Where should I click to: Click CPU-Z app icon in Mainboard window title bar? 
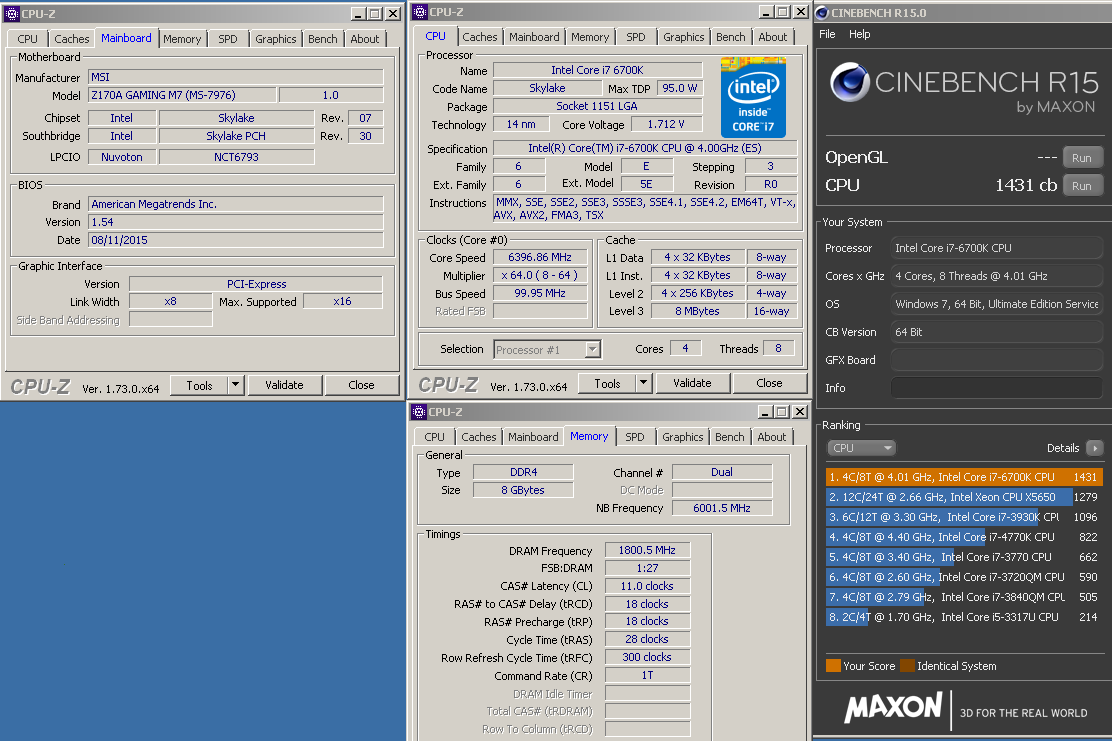click(11, 13)
